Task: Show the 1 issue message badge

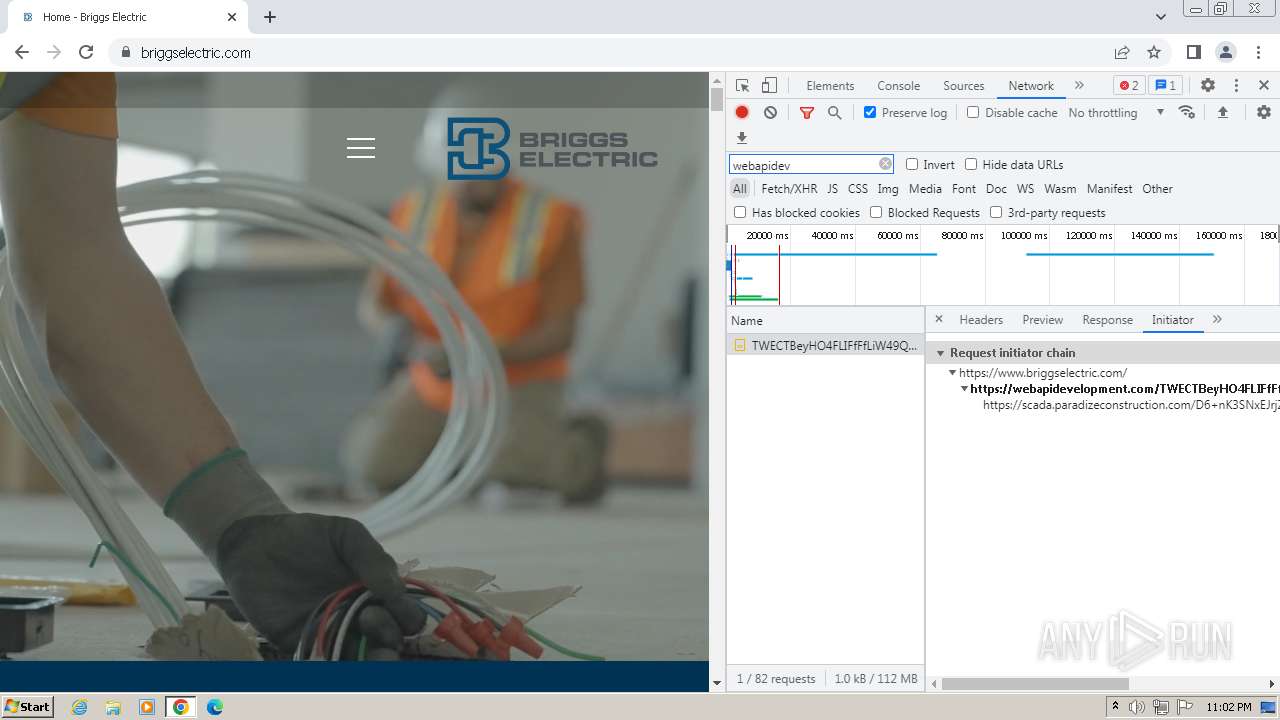Action: [x=1165, y=85]
